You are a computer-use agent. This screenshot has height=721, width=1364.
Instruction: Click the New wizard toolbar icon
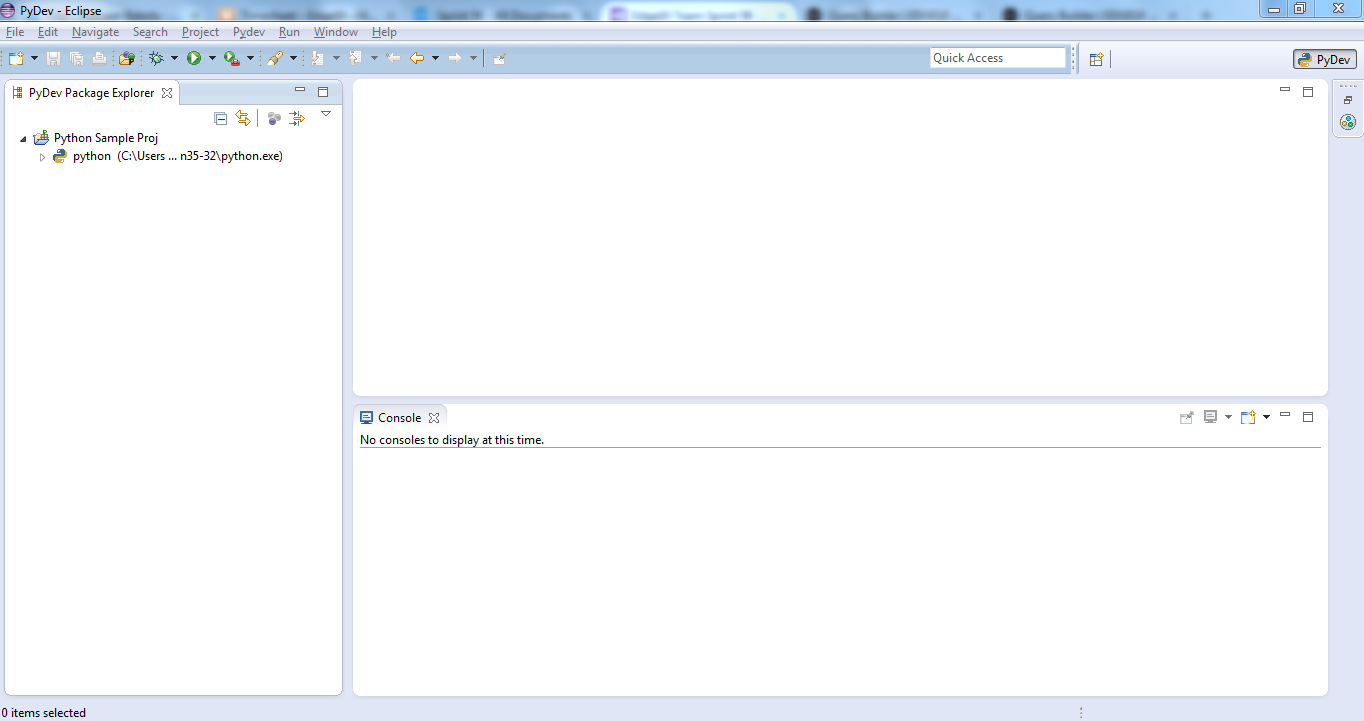coord(16,59)
